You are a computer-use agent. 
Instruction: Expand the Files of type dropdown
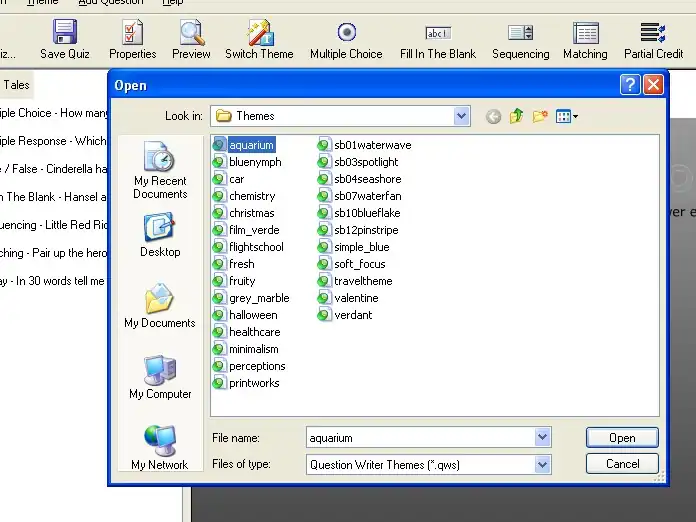[x=542, y=465]
